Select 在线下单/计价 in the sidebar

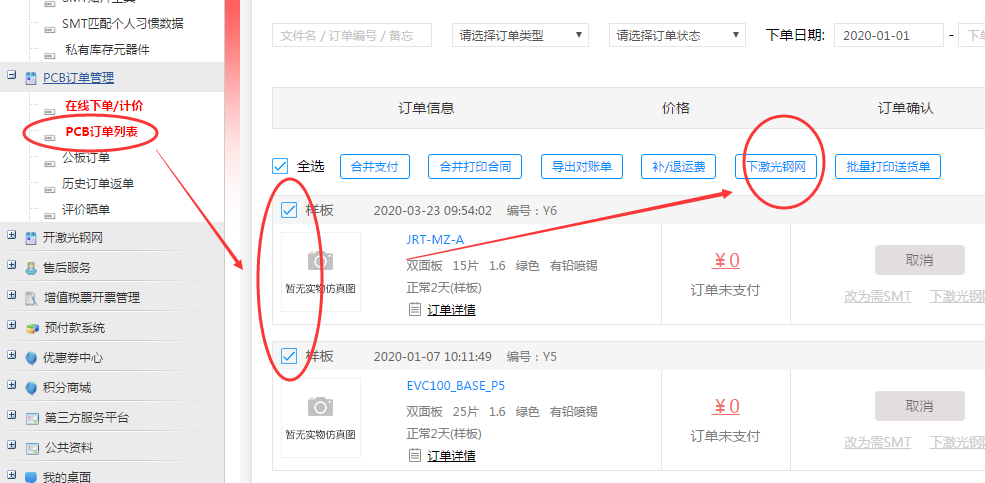[x=104, y=105]
